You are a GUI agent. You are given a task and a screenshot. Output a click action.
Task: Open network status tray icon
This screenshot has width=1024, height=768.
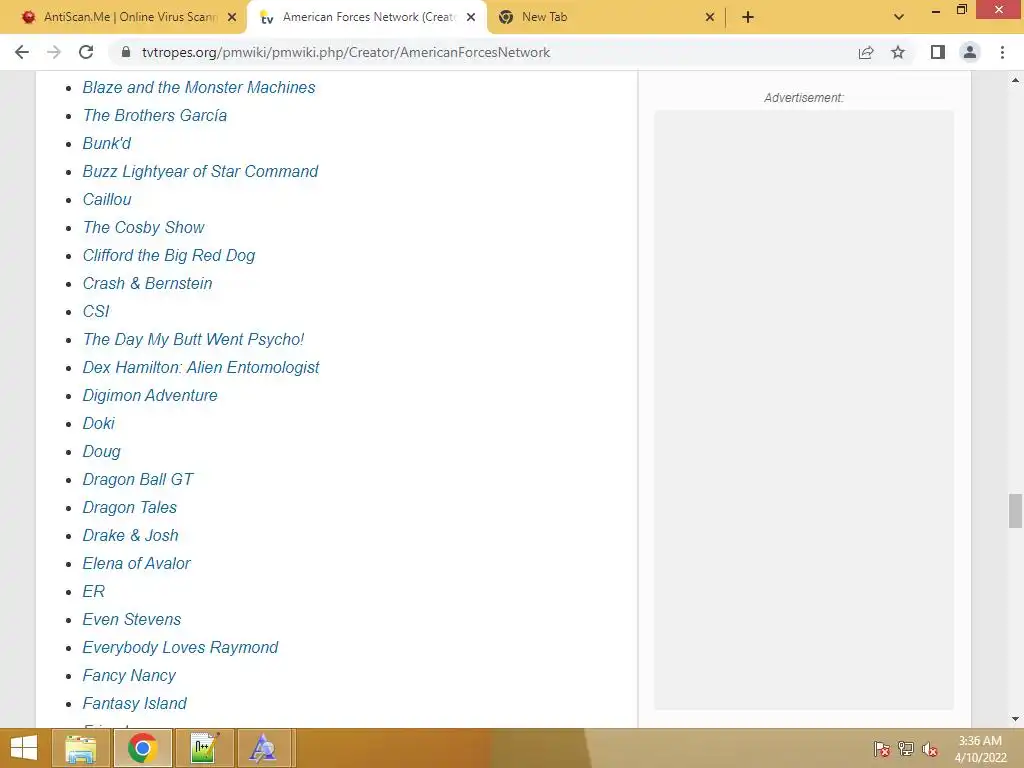tap(906, 749)
